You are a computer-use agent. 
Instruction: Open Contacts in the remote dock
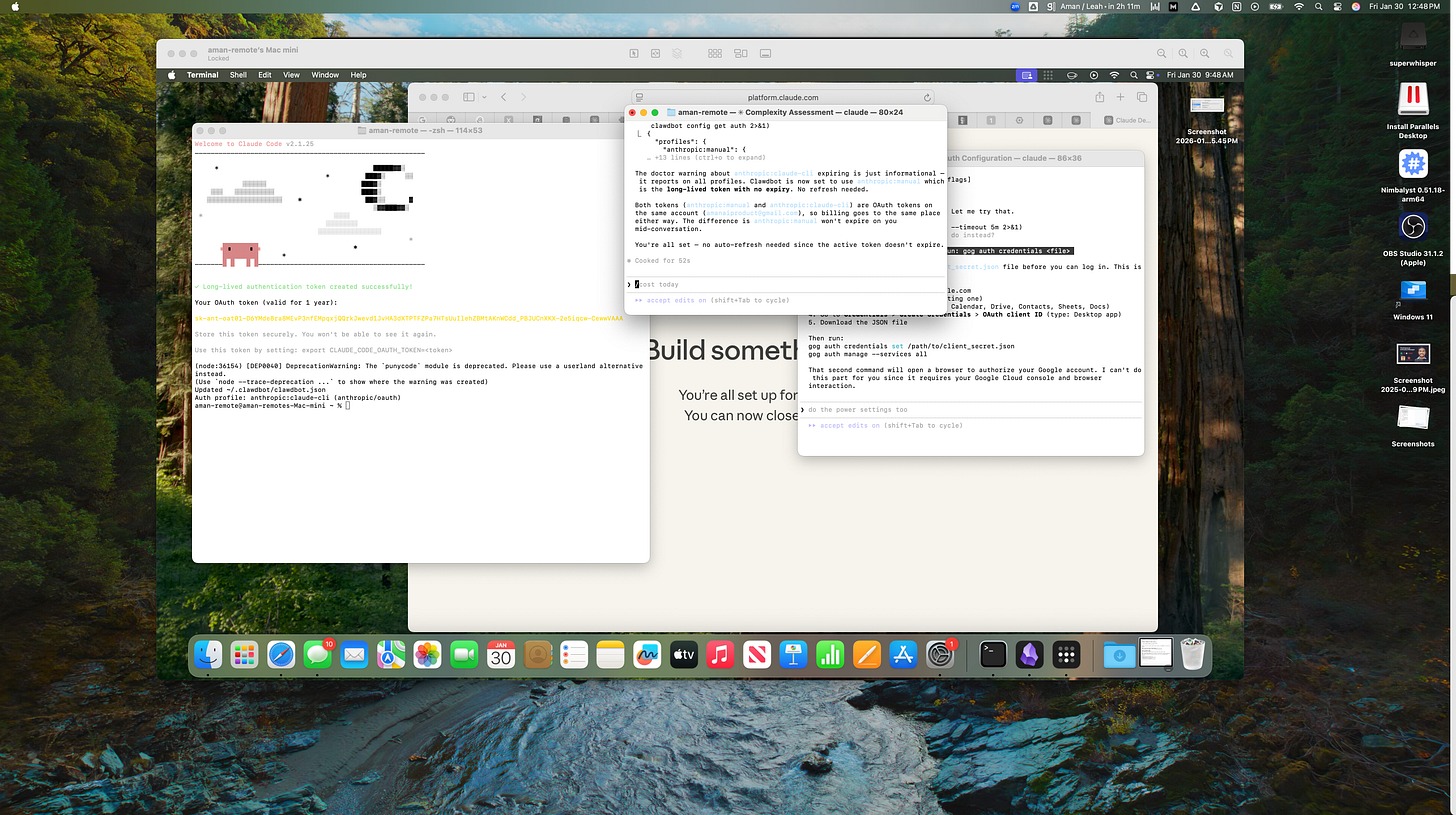(538, 655)
